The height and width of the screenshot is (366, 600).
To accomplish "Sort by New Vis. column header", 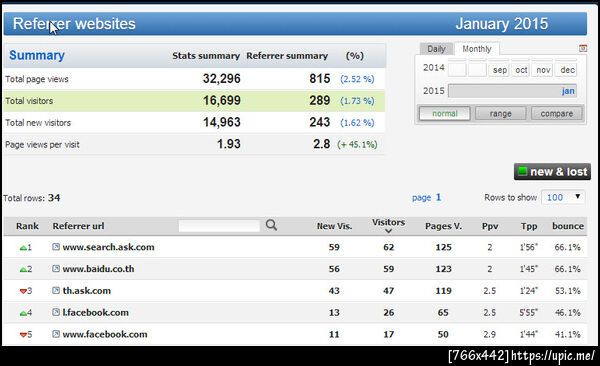I will [334, 226].
